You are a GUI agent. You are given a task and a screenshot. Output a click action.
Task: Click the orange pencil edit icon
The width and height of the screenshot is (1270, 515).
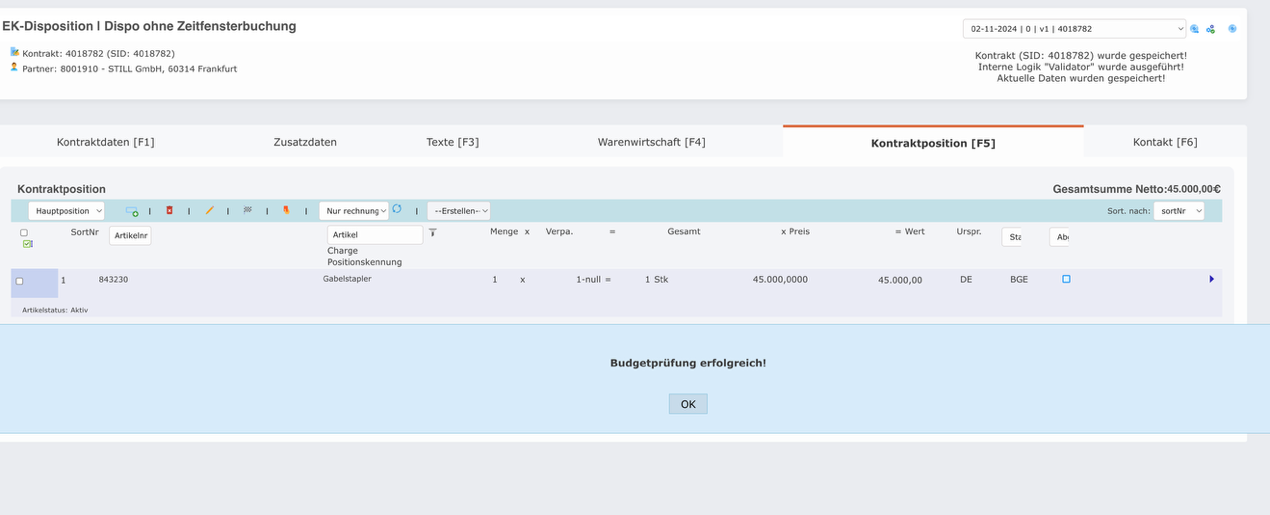[x=209, y=211]
